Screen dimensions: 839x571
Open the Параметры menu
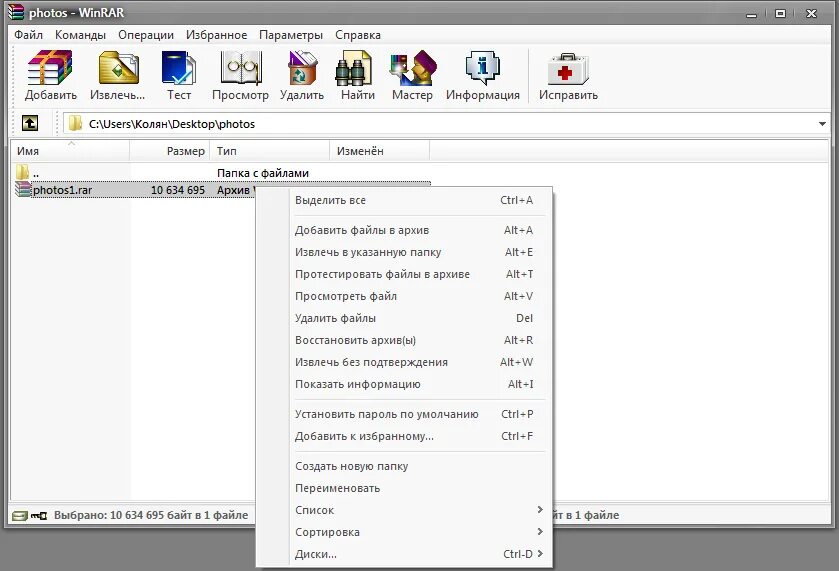[291, 35]
